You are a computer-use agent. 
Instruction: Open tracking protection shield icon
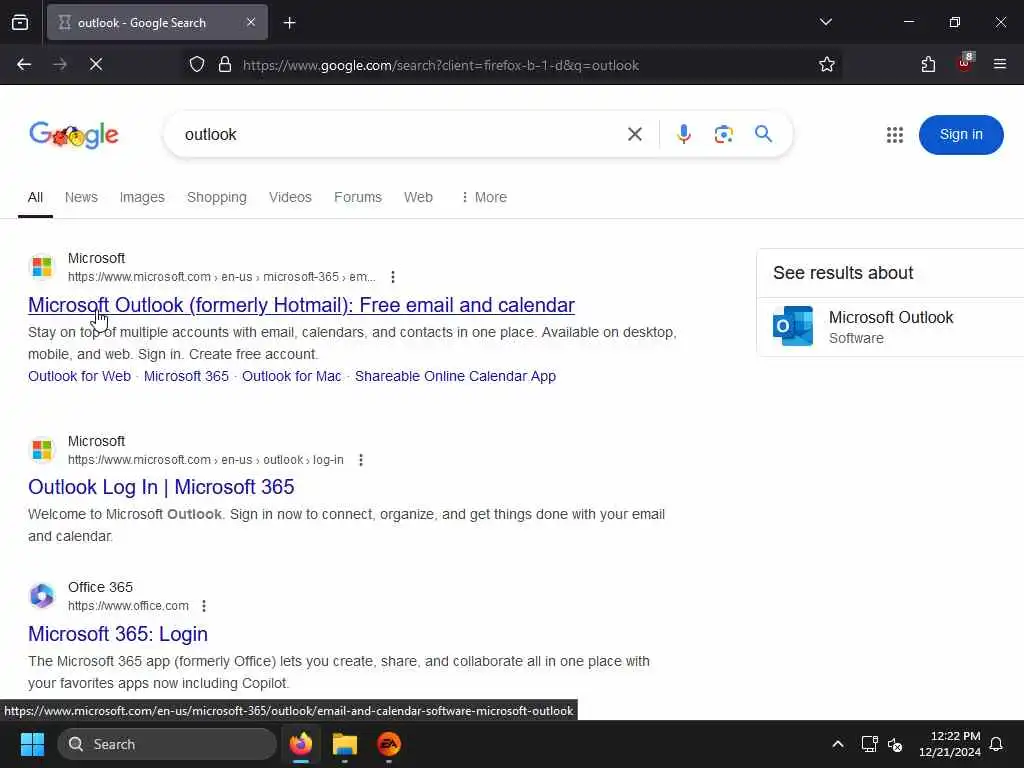tap(197, 65)
